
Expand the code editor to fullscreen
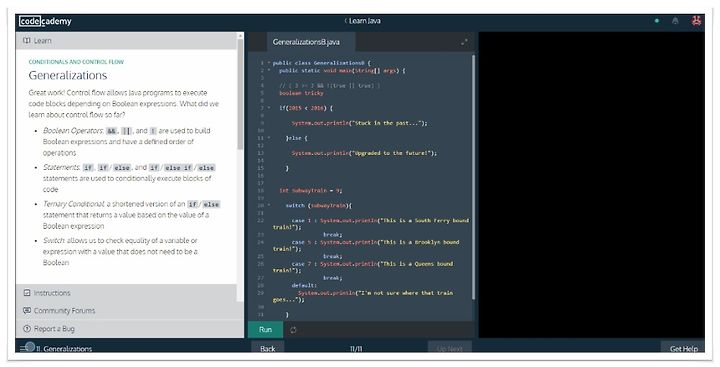464,42
